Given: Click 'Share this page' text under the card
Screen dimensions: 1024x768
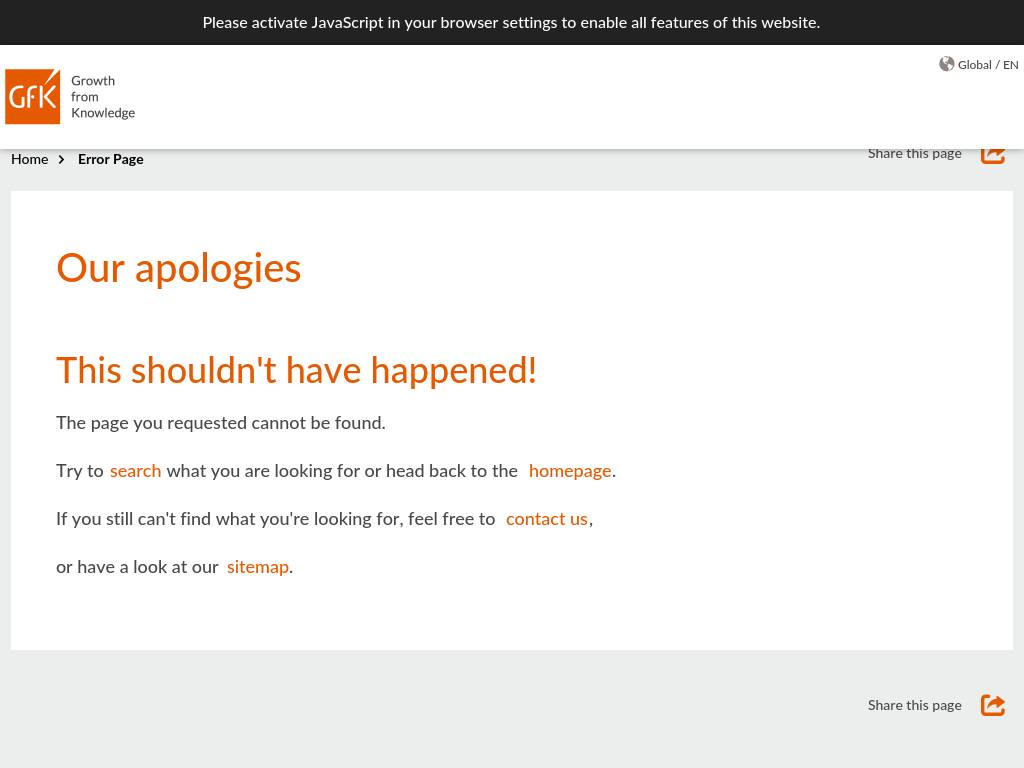Looking at the screenshot, I should (914, 705).
